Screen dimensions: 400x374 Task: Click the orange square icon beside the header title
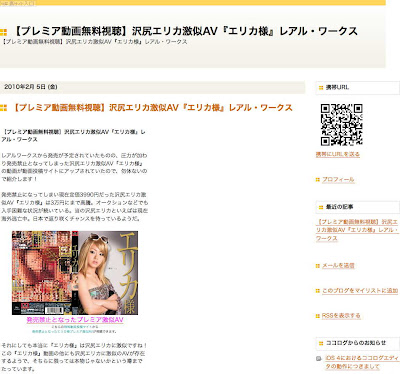click(3, 32)
